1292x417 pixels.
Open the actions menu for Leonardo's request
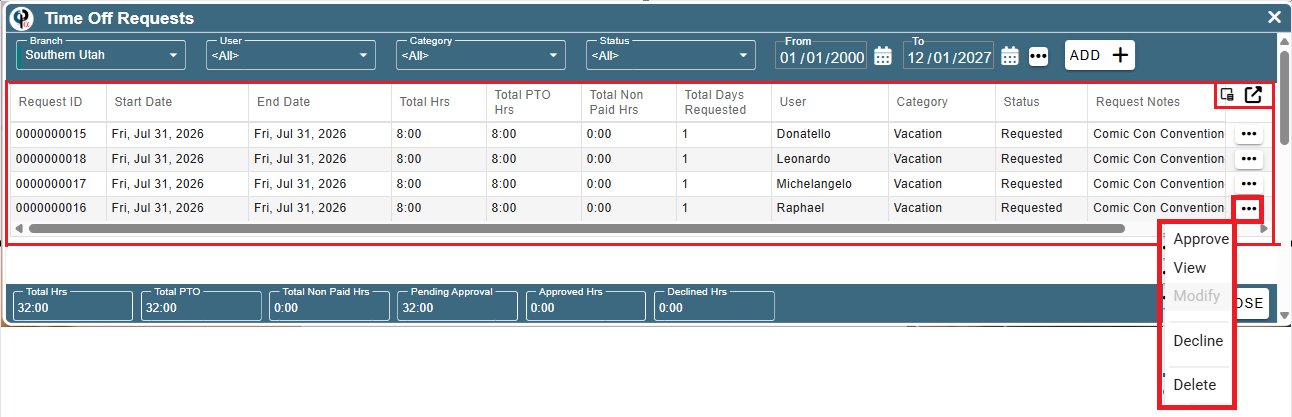[x=1247, y=158]
